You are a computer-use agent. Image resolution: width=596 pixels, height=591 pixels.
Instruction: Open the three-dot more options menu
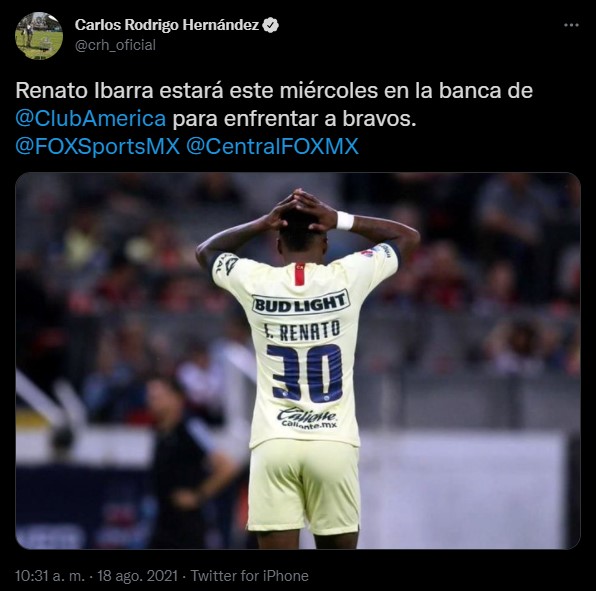[x=571, y=25]
